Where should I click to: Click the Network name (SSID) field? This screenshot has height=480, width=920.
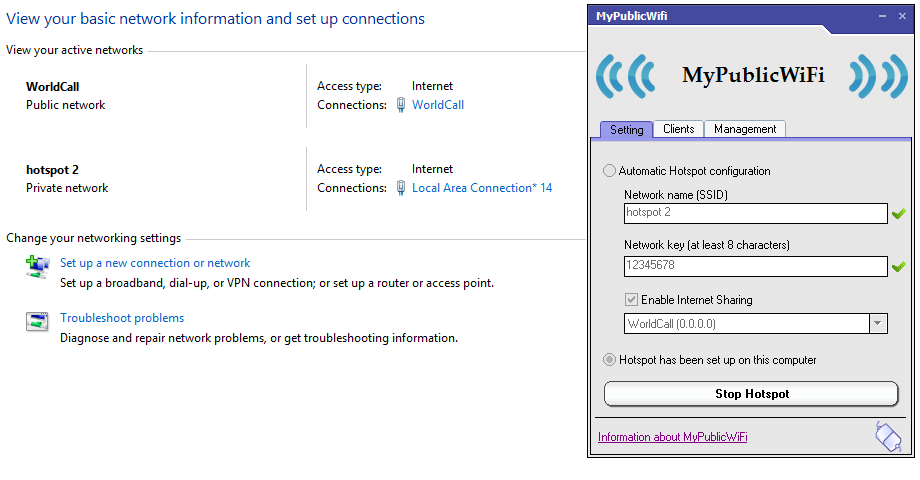click(756, 213)
